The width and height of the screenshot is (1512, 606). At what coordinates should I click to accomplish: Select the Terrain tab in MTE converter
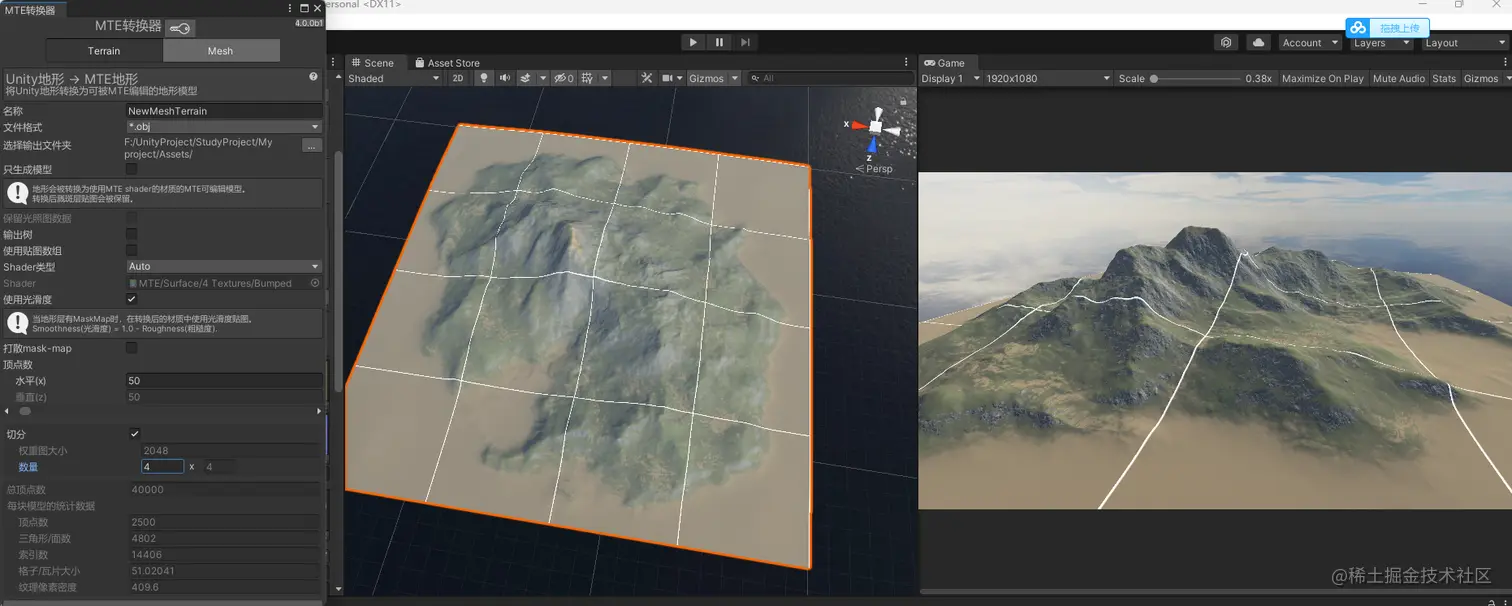104,51
